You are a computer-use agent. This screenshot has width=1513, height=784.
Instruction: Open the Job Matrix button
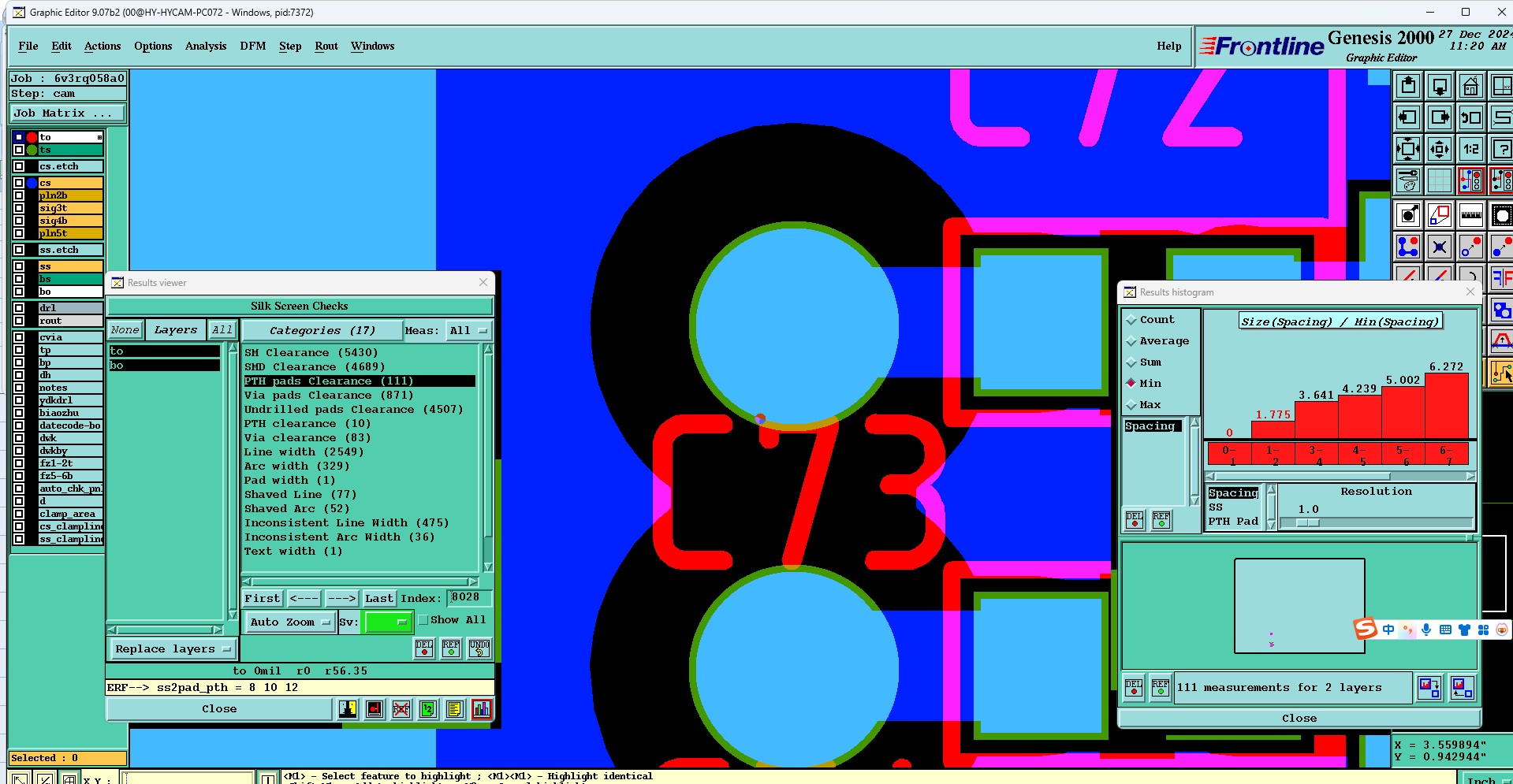tap(68, 113)
